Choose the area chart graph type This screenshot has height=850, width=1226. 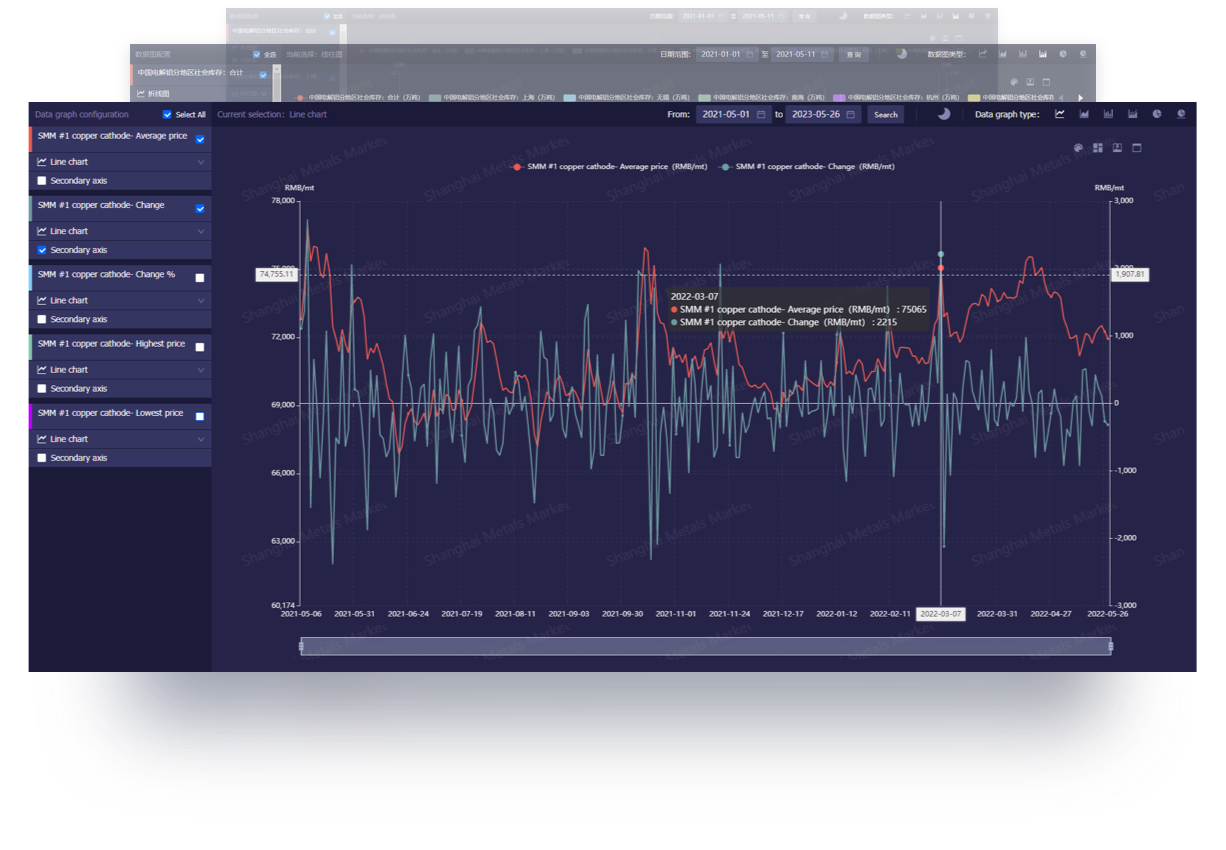click(x=1084, y=113)
